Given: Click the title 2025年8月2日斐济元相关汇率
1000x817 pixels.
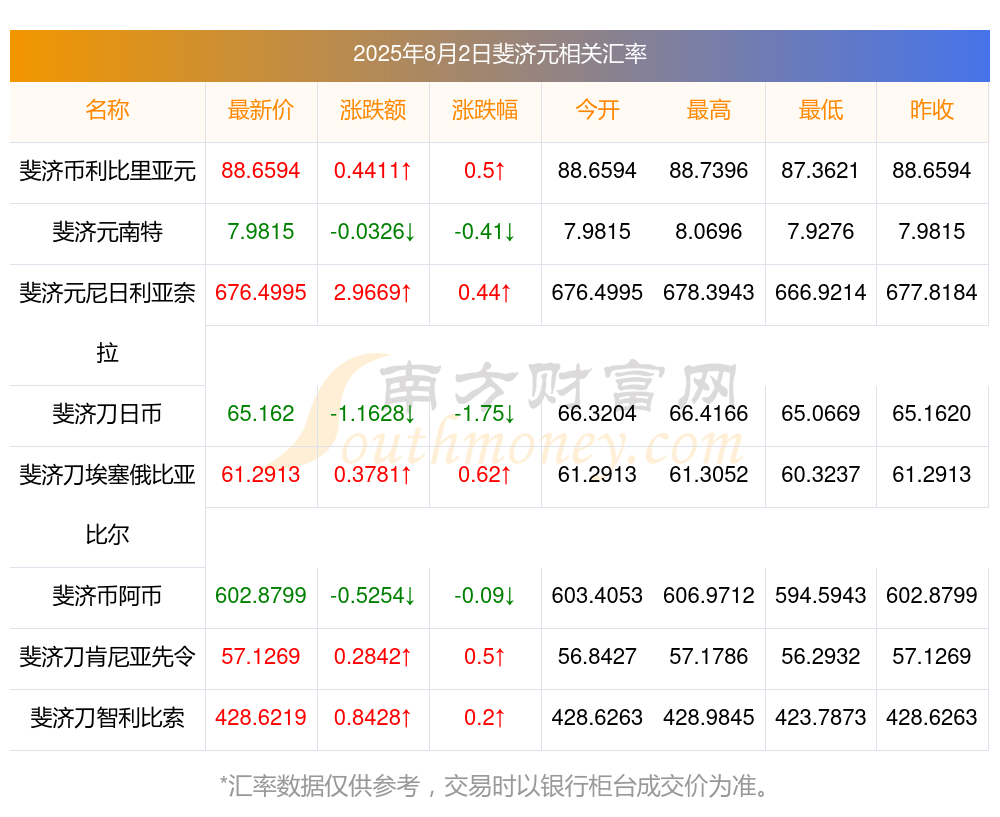Looking at the screenshot, I should pyautogui.click(x=500, y=54).
